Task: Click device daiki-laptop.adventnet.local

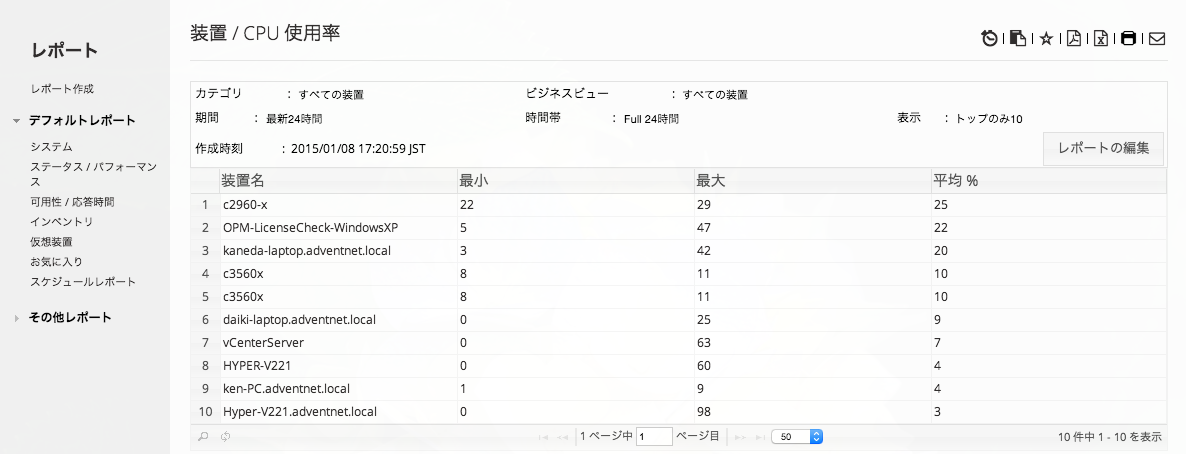Action: (299, 319)
